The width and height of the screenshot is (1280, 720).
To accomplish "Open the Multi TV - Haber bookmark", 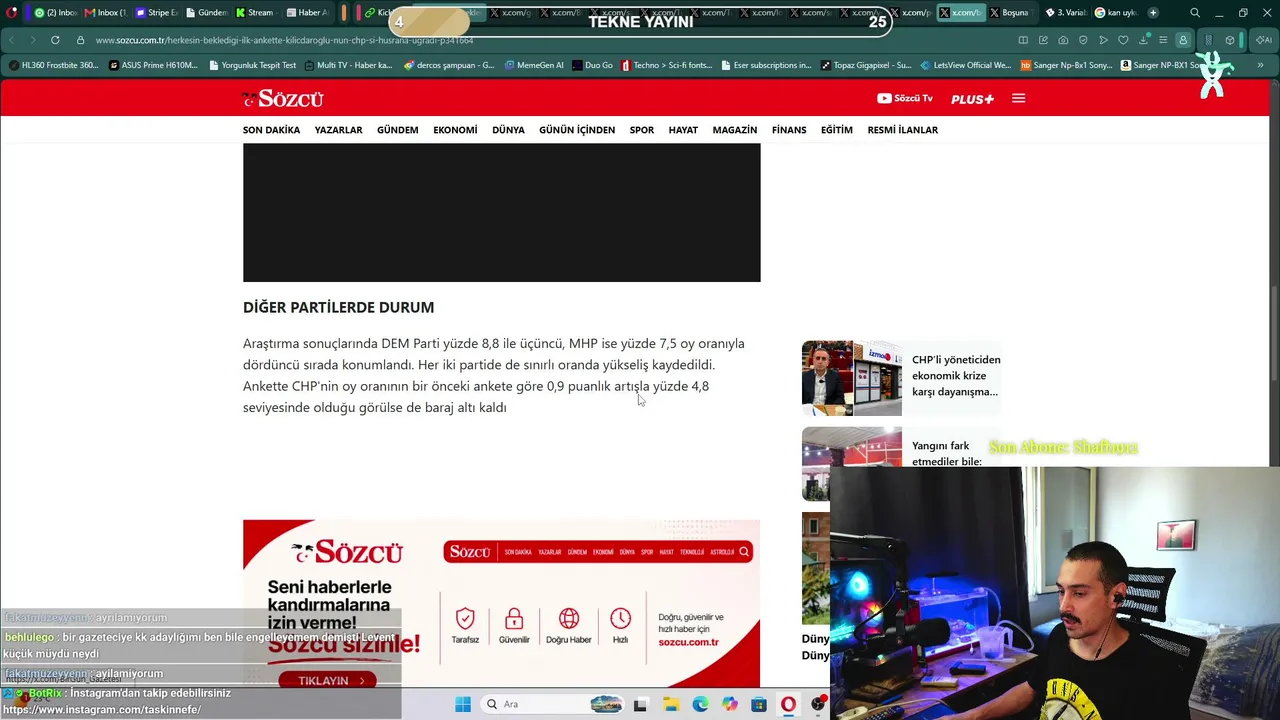I will coord(348,65).
